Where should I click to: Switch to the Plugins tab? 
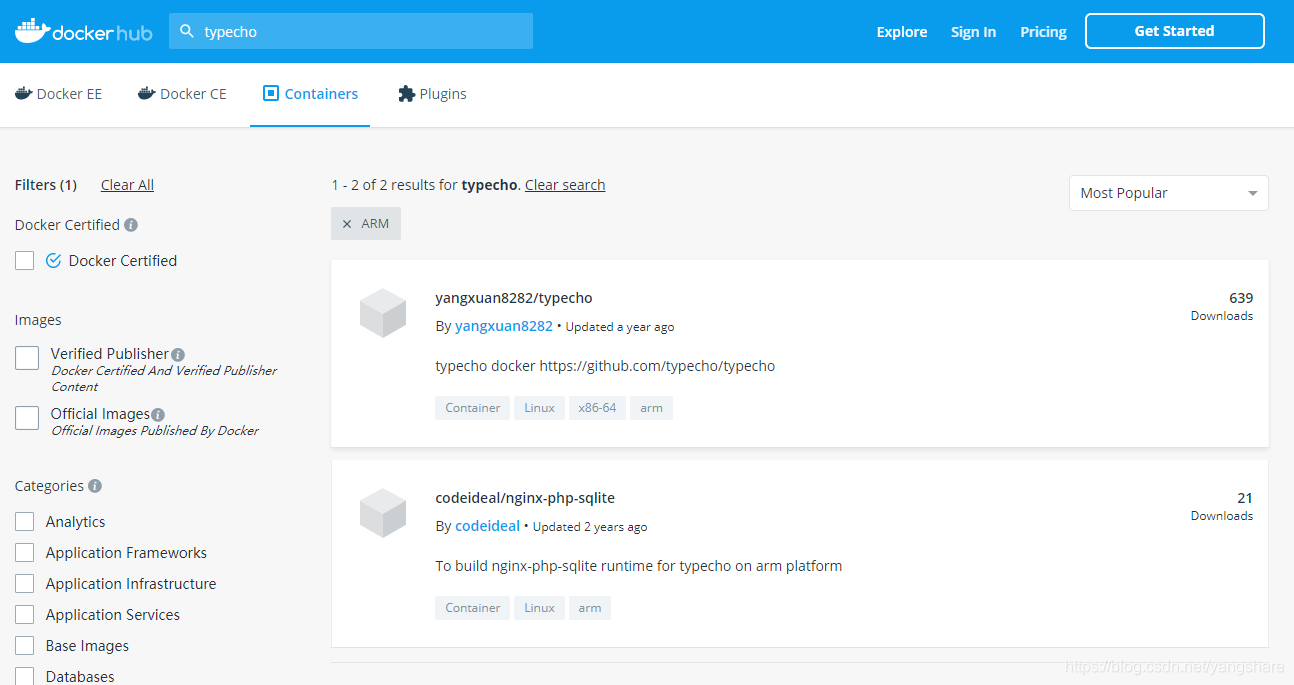[432, 94]
